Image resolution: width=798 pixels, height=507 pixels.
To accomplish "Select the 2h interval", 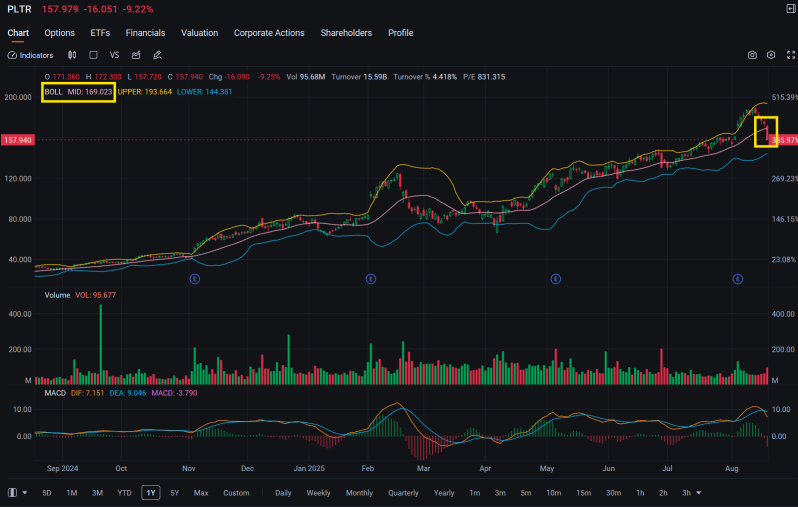I will click(x=663, y=493).
